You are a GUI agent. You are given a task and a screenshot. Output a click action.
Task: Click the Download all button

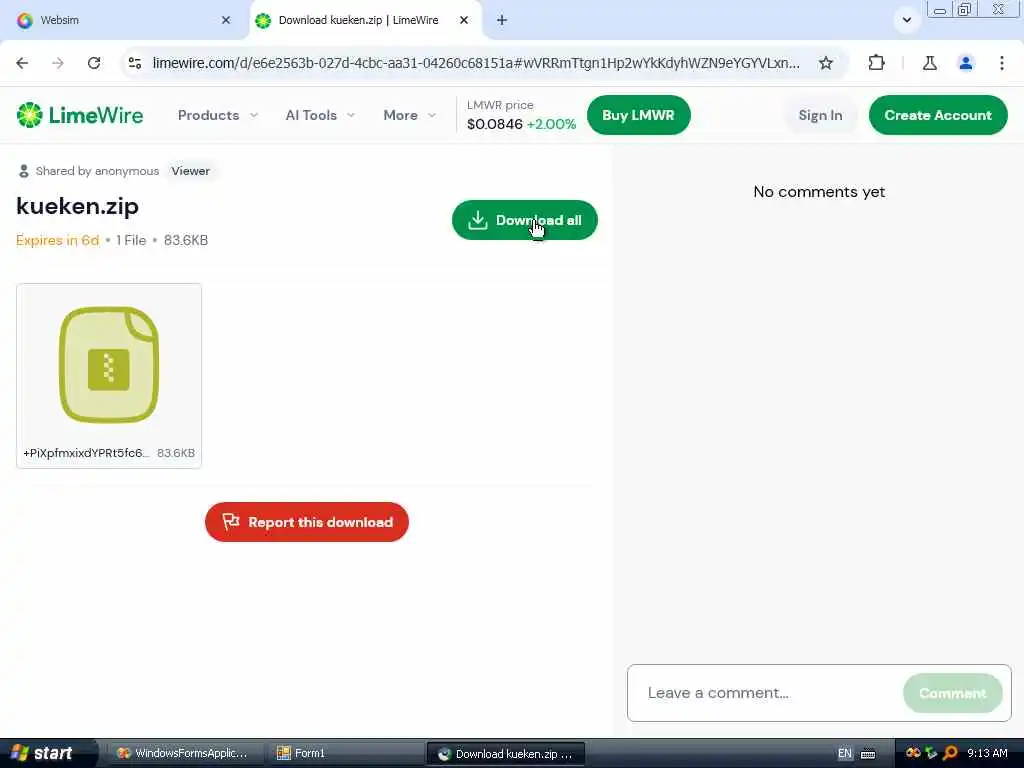pos(524,220)
